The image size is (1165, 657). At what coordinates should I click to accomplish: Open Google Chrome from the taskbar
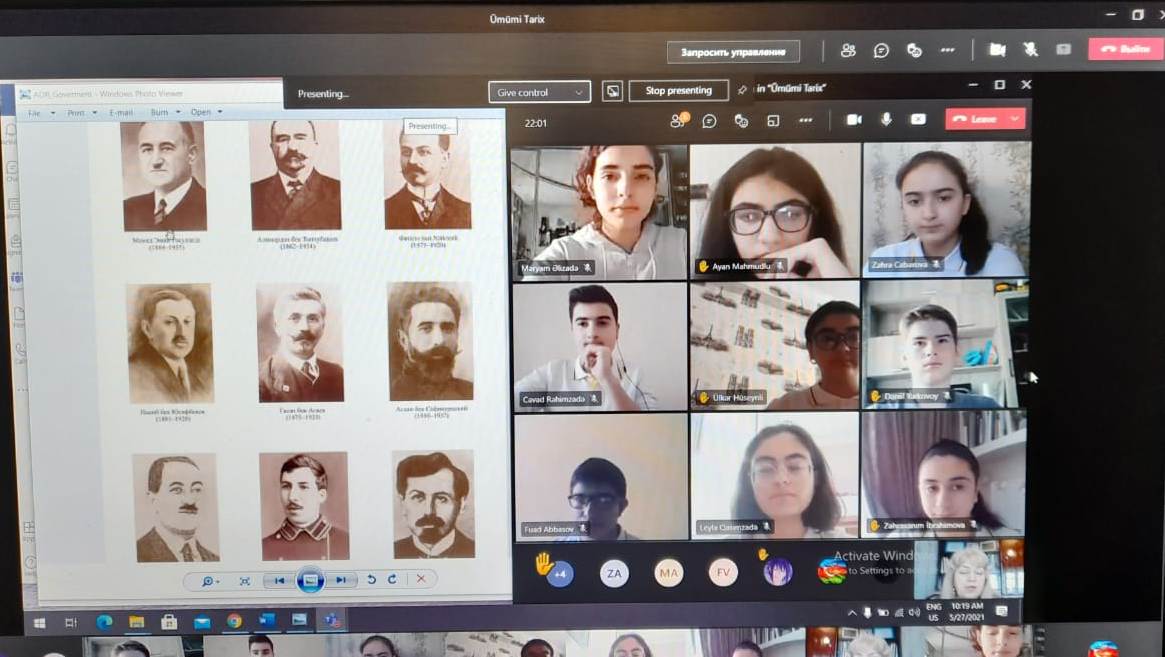[234, 621]
